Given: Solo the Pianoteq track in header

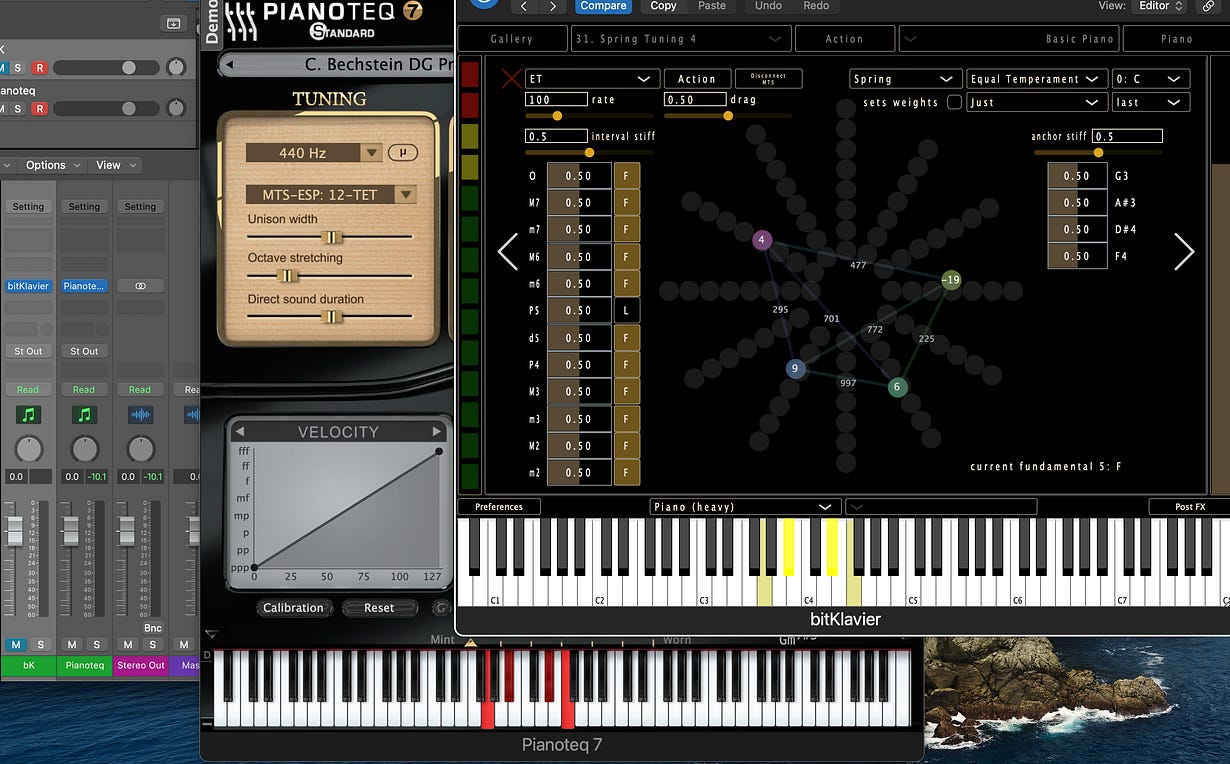Looking at the screenshot, I should tap(18, 108).
